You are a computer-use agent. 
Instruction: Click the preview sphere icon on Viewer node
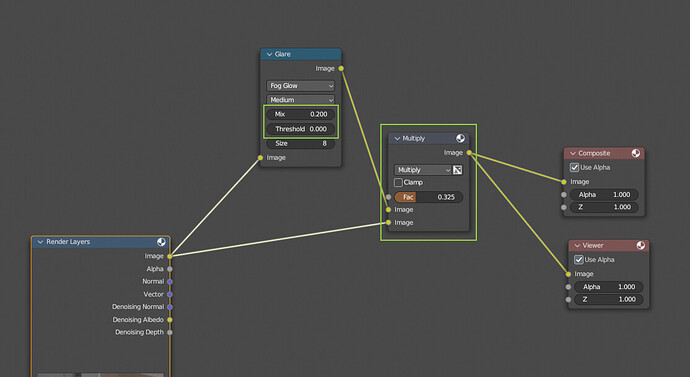641,245
